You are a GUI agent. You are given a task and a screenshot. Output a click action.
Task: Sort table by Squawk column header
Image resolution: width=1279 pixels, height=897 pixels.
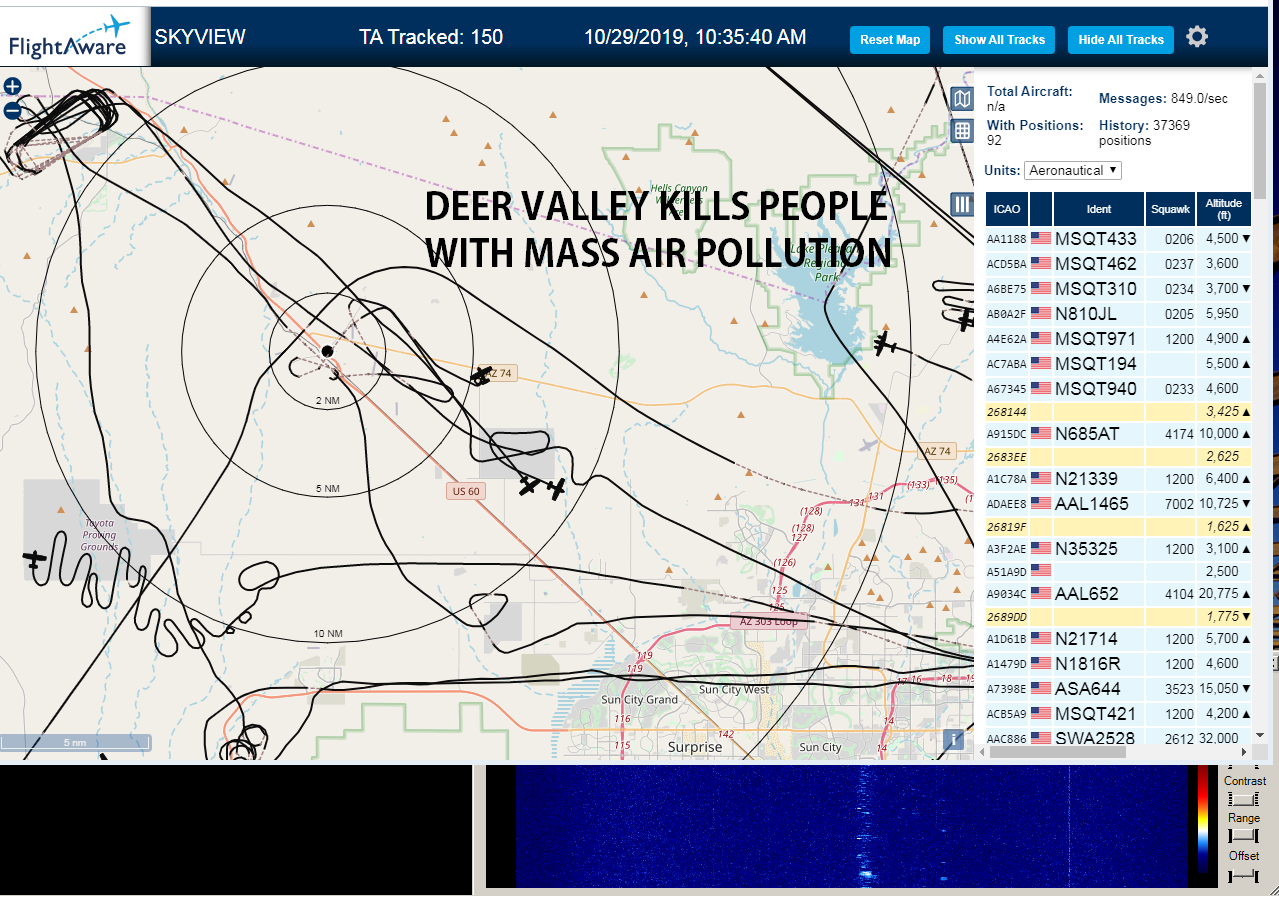(1170, 209)
